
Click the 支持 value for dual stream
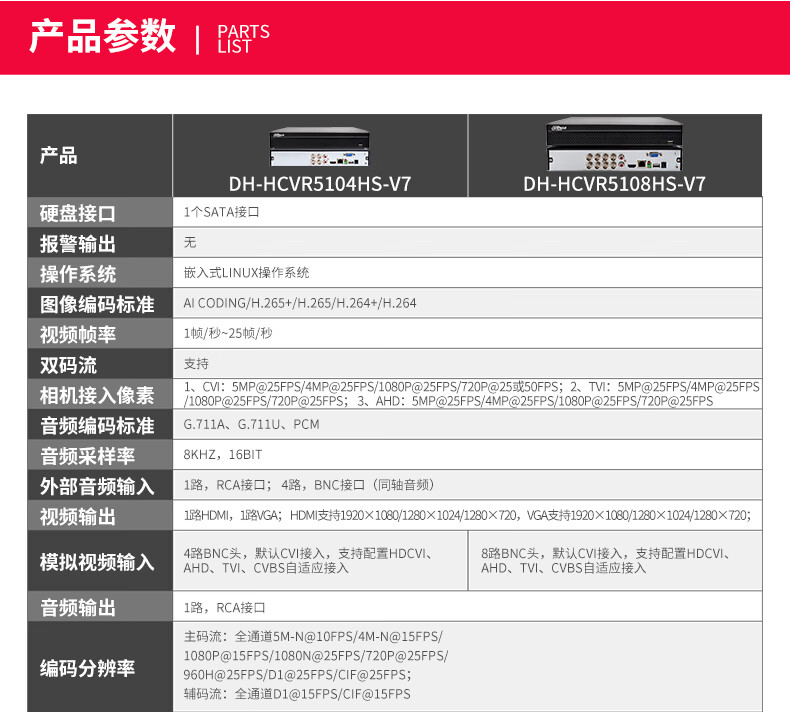[196, 363]
